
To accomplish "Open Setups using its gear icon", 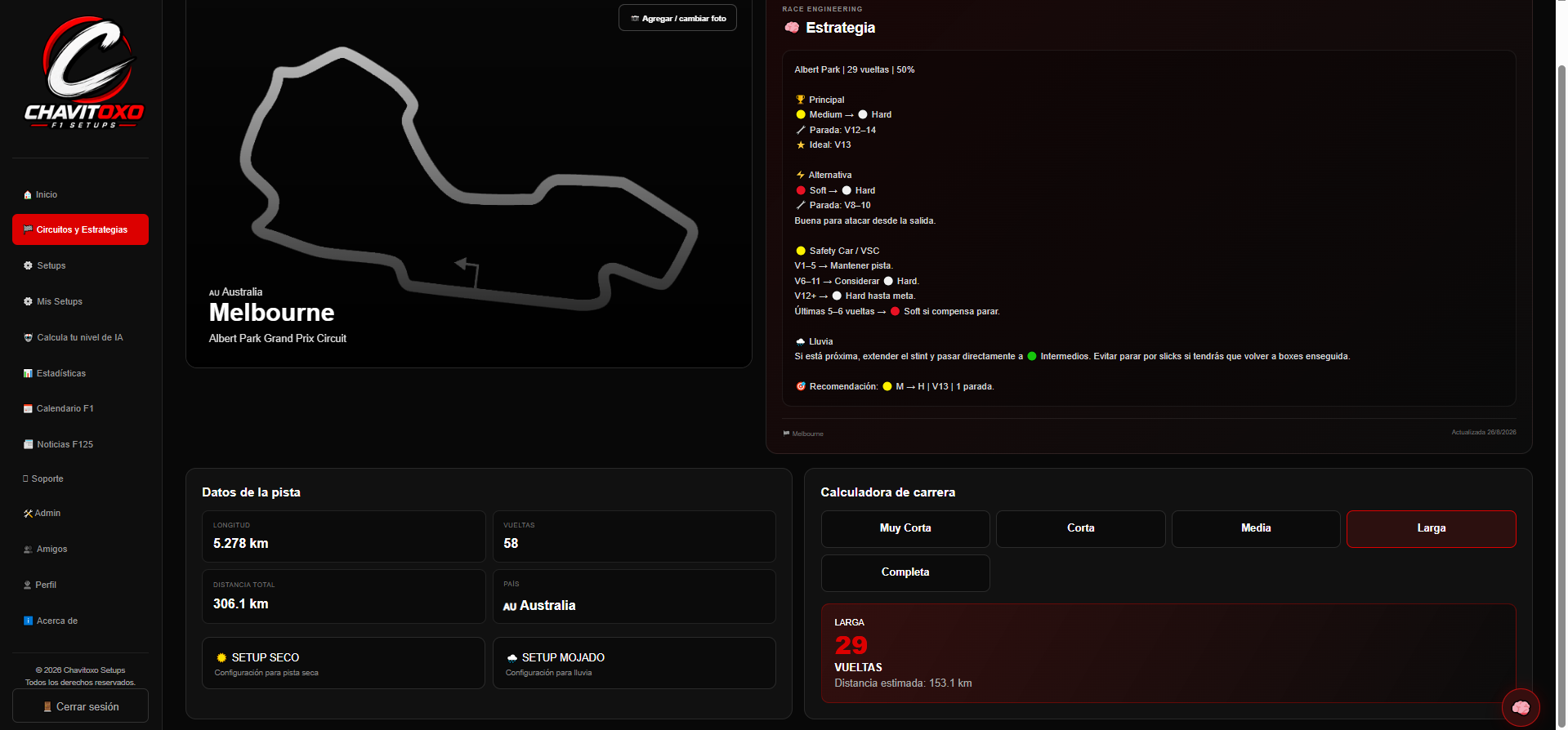I will pyautogui.click(x=28, y=265).
